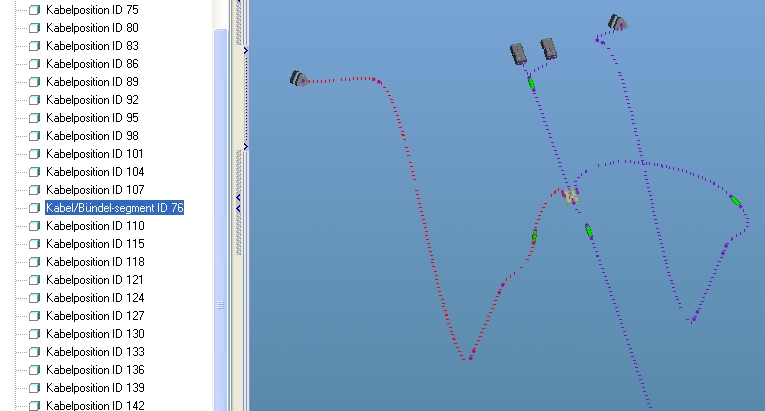Screen dimensions: 765x411
Task: Click the highlighted junction node where cables meet
Action: point(572,197)
